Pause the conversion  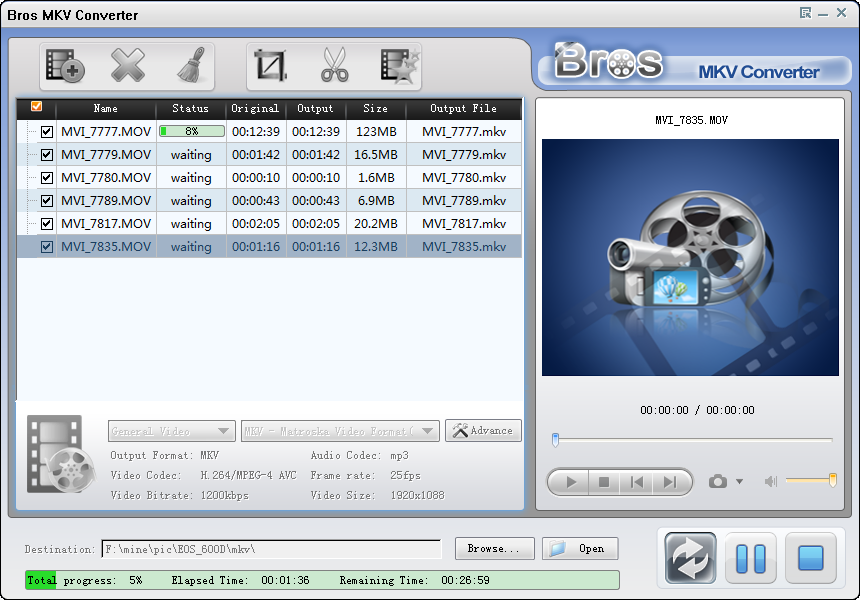pos(750,558)
